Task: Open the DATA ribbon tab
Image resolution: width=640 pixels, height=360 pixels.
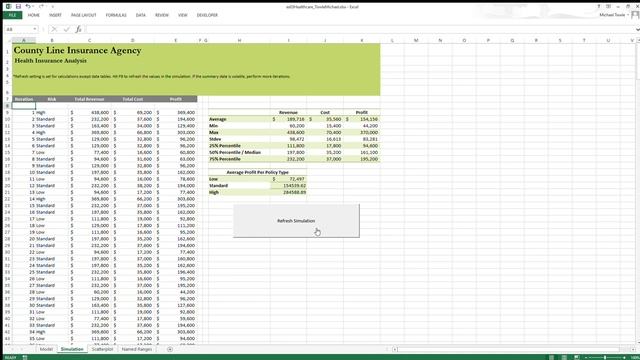Action: tap(140, 15)
